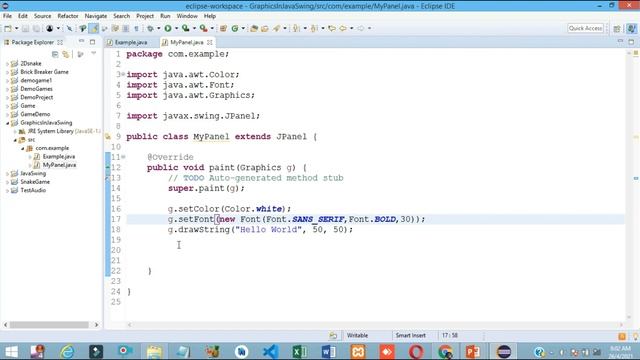640x360 pixels.
Task: Switch to the Example.java editor tab
Action: pos(131,42)
